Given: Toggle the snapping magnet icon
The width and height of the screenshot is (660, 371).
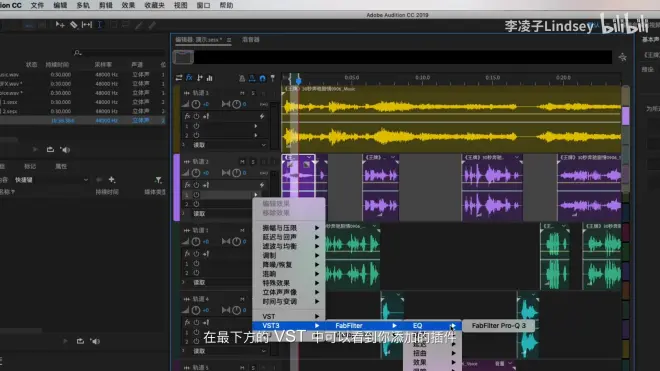Looking at the screenshot, I should coord(262,78).
